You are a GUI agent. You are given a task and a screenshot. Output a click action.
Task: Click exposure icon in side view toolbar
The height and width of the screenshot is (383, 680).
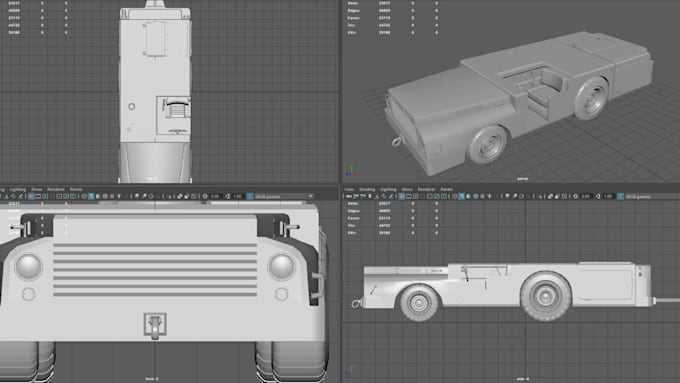(575, 196)
